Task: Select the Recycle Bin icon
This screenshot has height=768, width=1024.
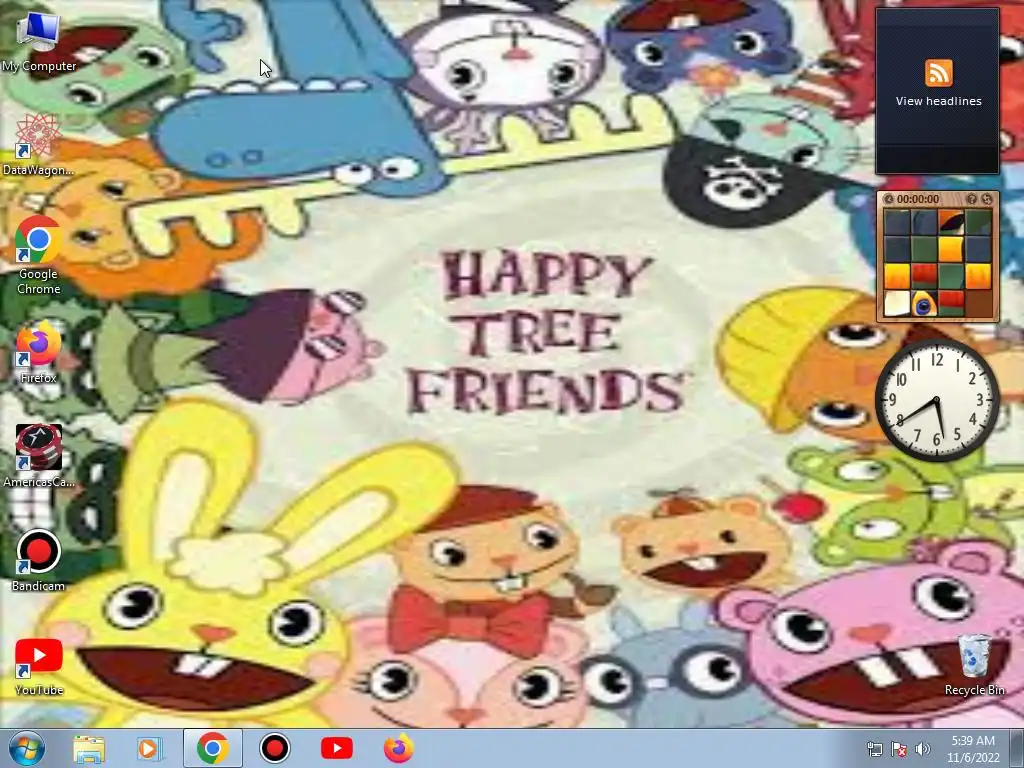Action: pyautogui.click(x=974, y=665)
